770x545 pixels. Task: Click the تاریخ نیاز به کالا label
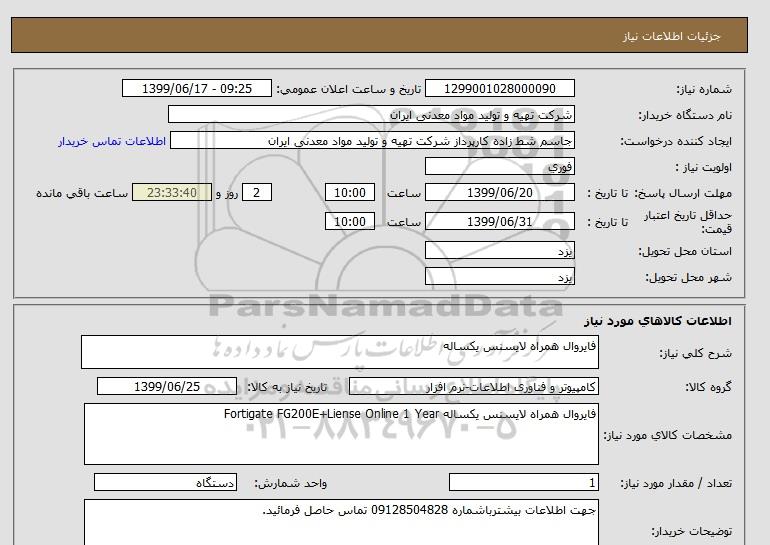287,387
